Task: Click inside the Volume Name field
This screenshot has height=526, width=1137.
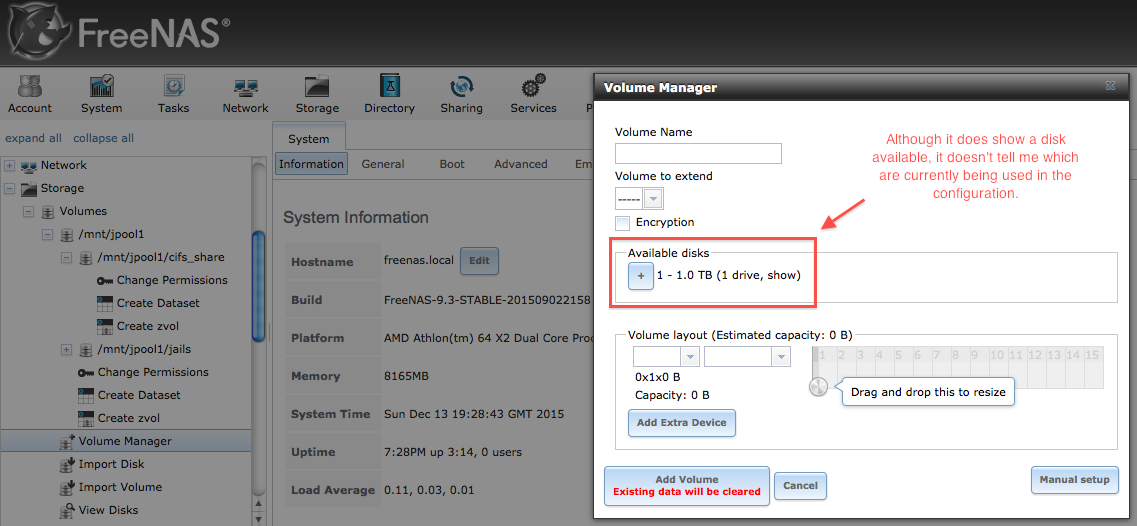Action: (x=698, y=153)
